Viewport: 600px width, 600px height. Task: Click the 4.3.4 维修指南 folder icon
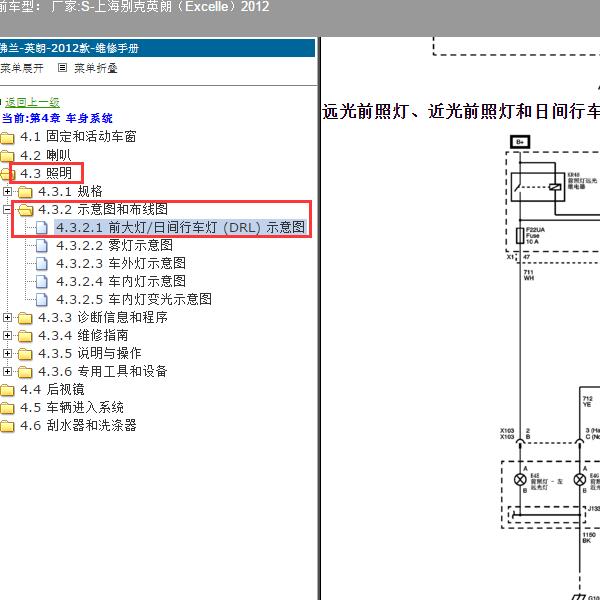[x=25, y=336]
